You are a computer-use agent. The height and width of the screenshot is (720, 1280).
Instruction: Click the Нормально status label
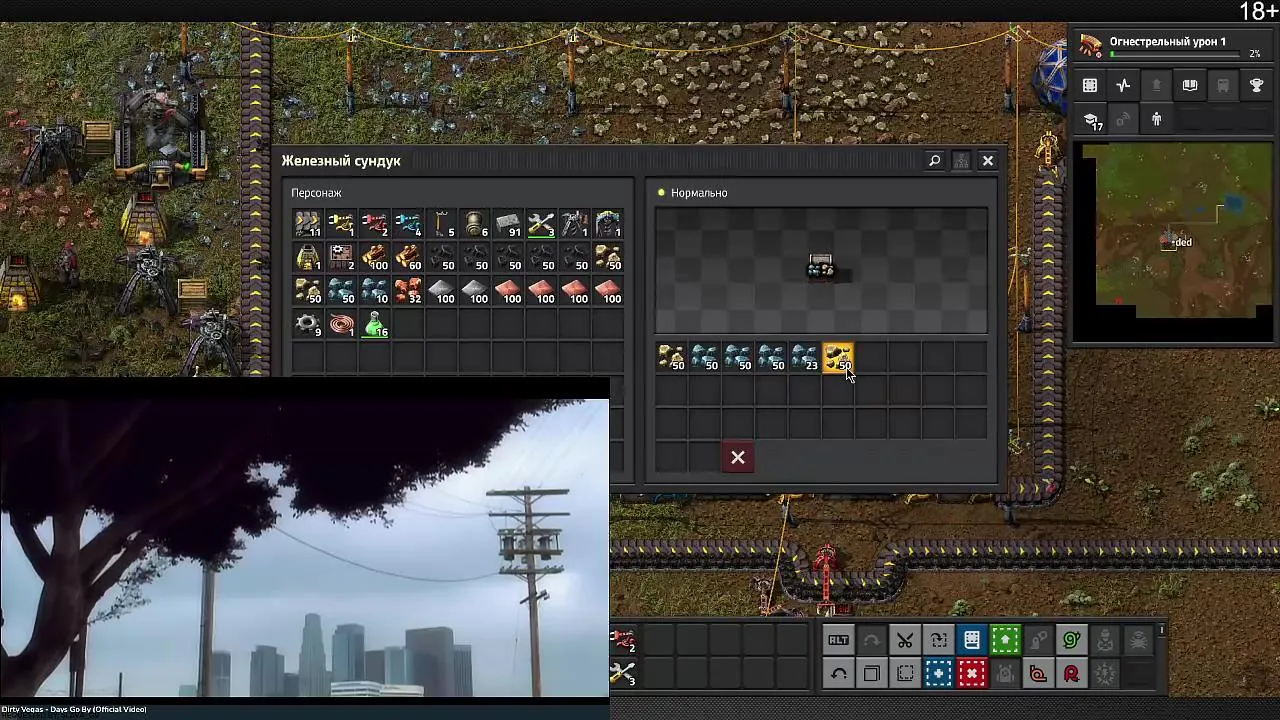[699, 193]
